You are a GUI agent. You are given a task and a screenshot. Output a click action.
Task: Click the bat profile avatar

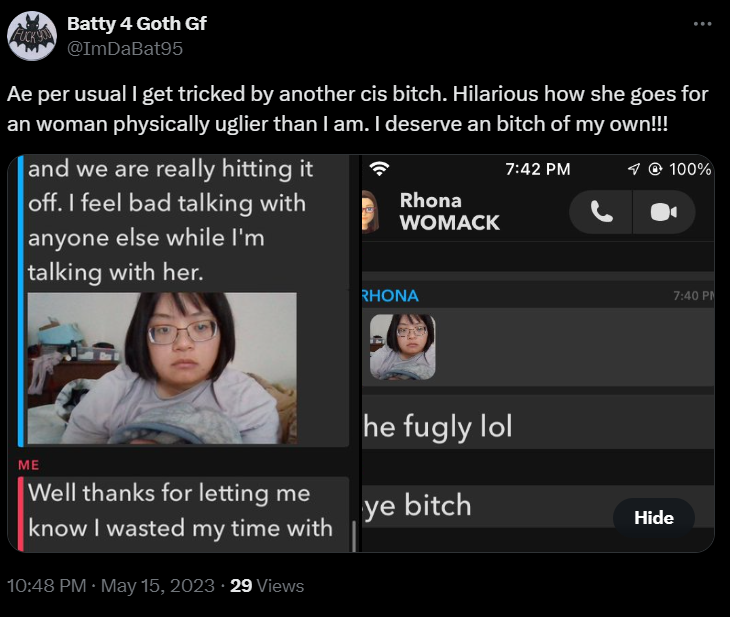[32, 36]
